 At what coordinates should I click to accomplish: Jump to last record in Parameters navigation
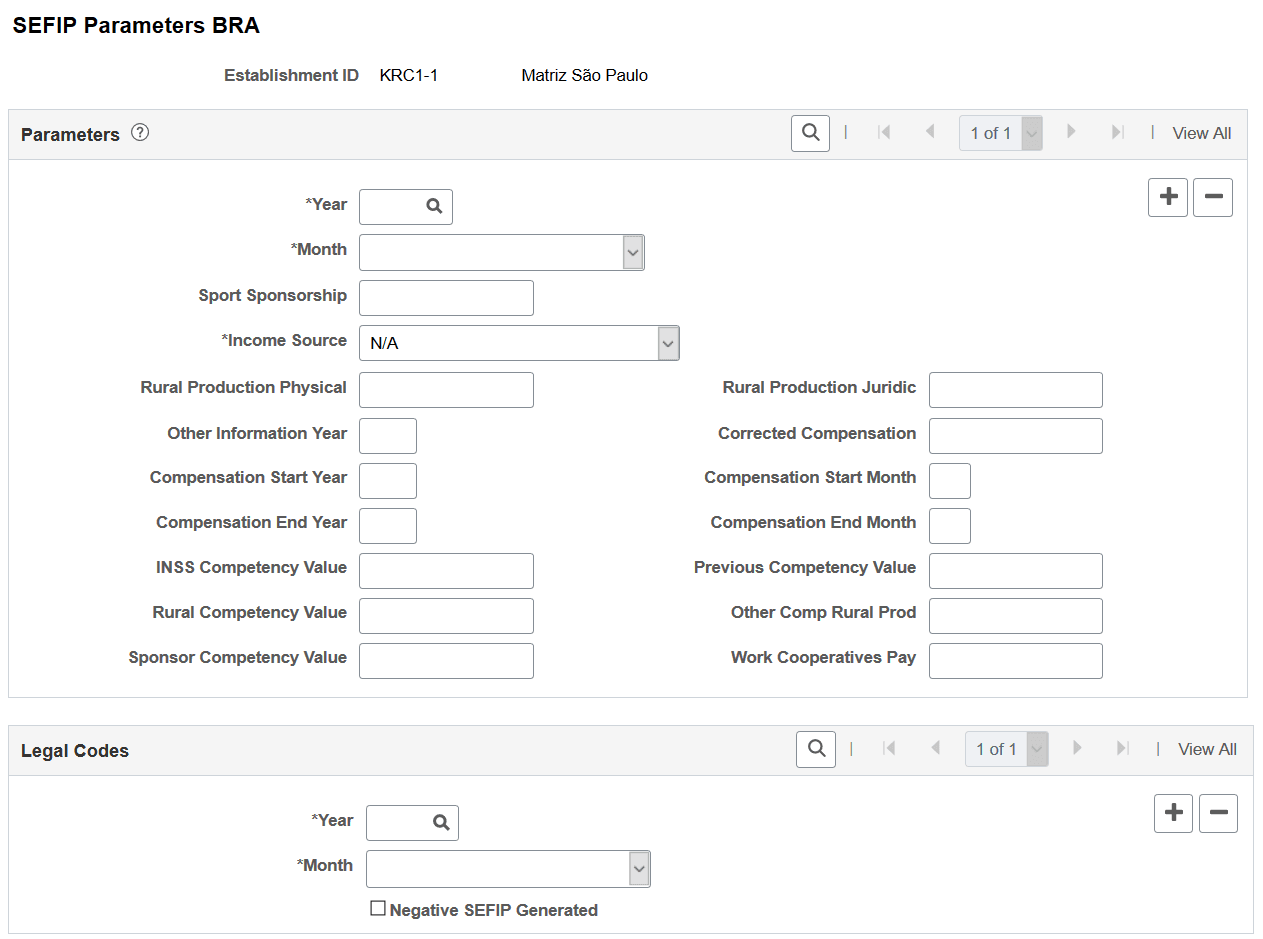tap(1118, 132)
